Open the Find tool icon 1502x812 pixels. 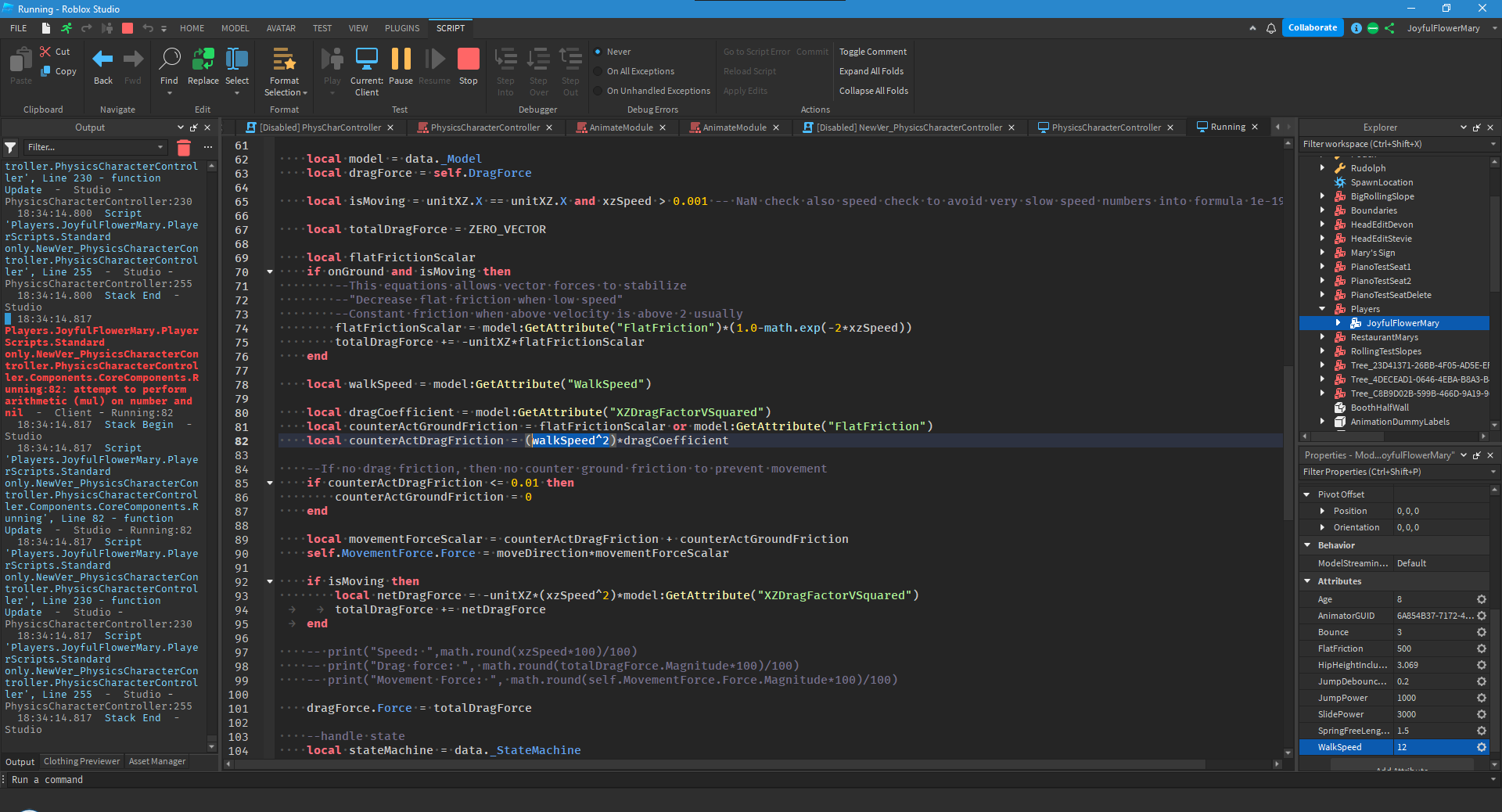169,58
